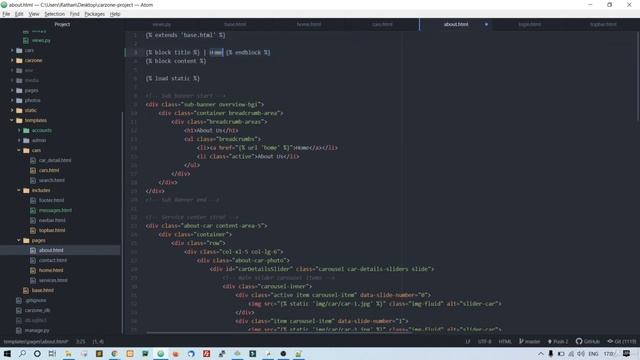
Task: Collapse the includes folder arrow
Action: tap(19, 190)
